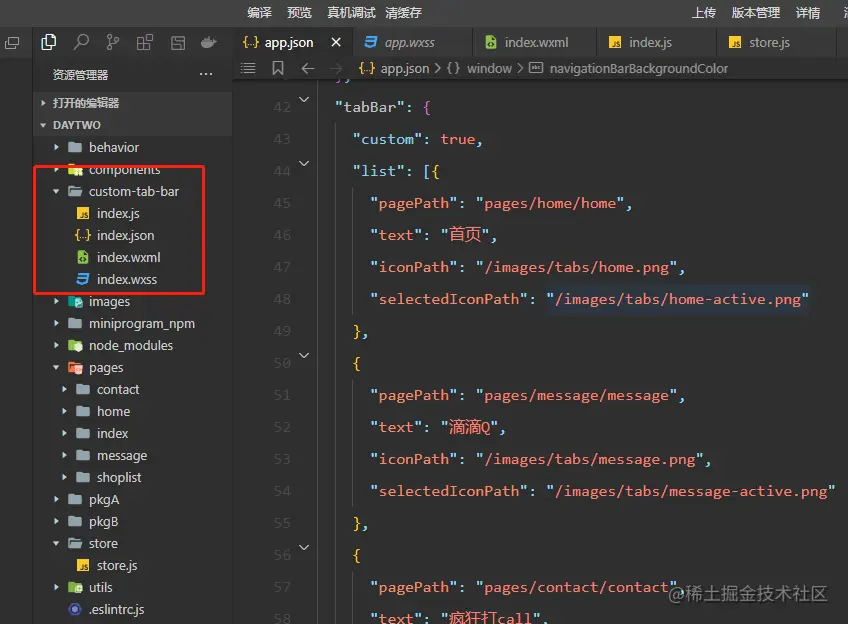Click the "custom": true line in editor
The width and height of the screenshot is (848, 624).
pyautogui.click(x=417, y=140)
